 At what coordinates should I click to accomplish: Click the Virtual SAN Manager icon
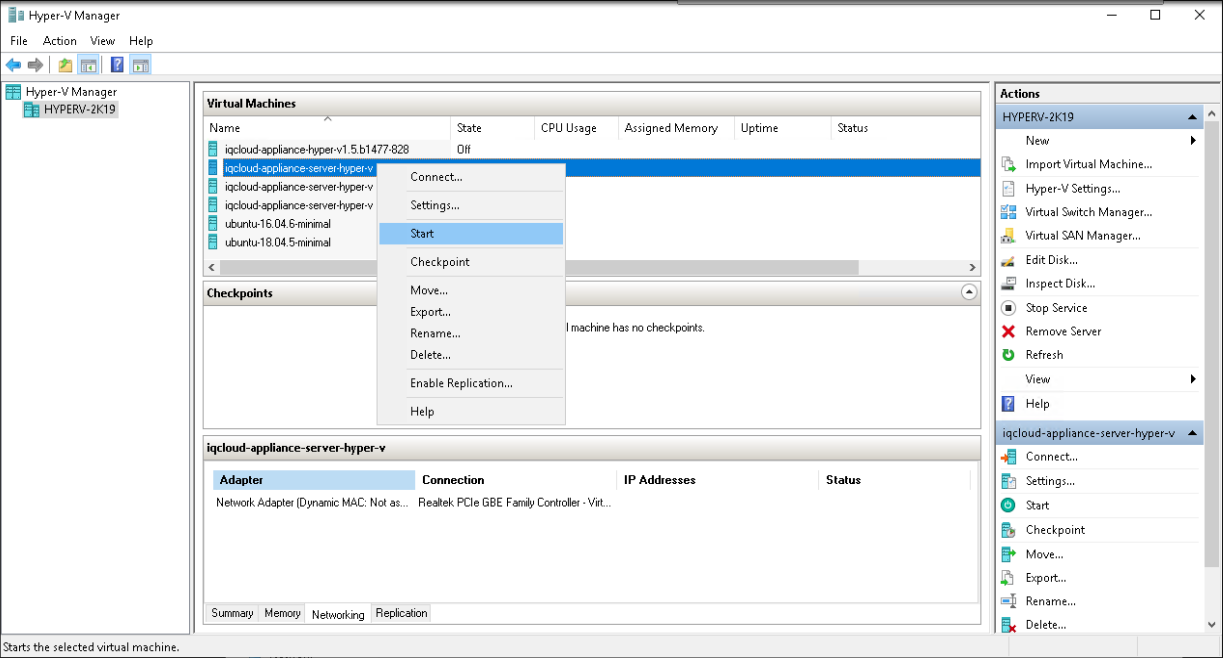coord(1008,236)
